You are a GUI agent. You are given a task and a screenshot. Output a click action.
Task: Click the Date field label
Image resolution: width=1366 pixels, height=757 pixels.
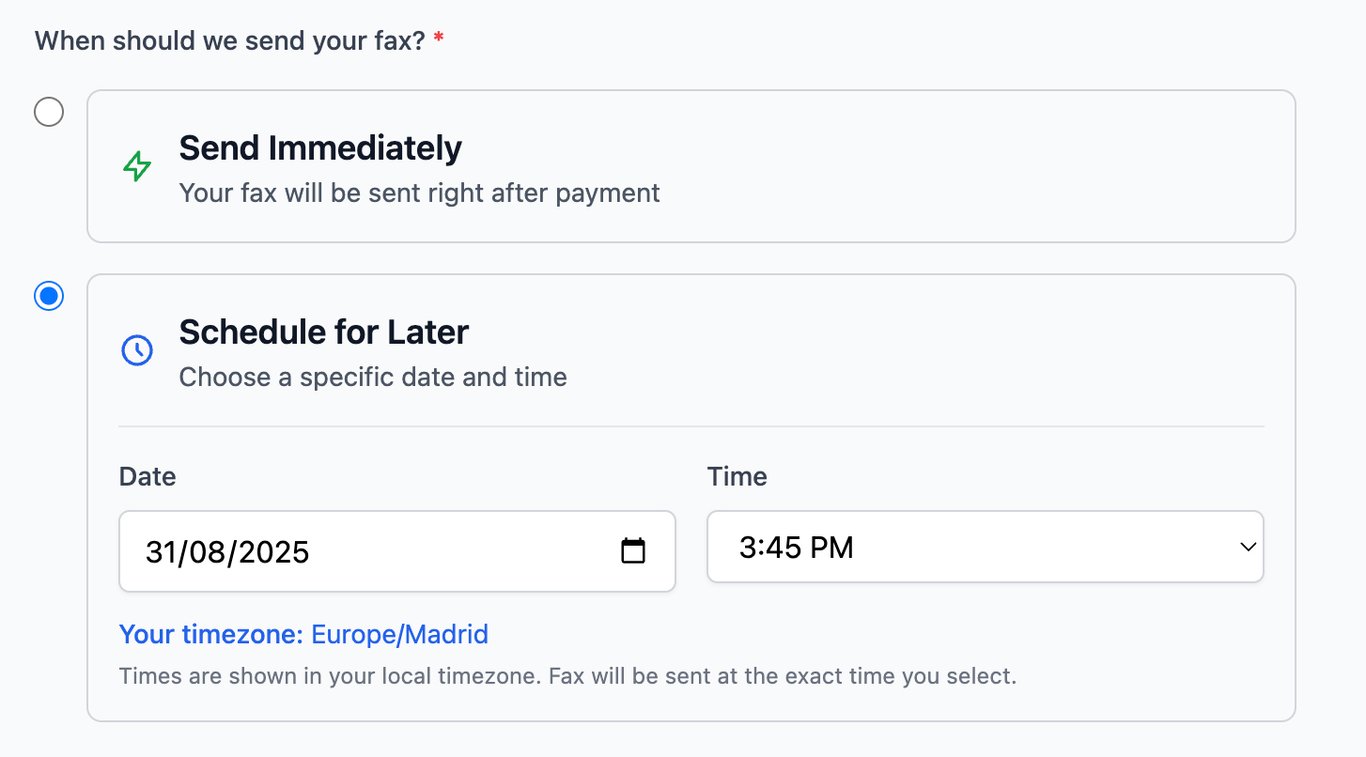(x=147, y=476)
